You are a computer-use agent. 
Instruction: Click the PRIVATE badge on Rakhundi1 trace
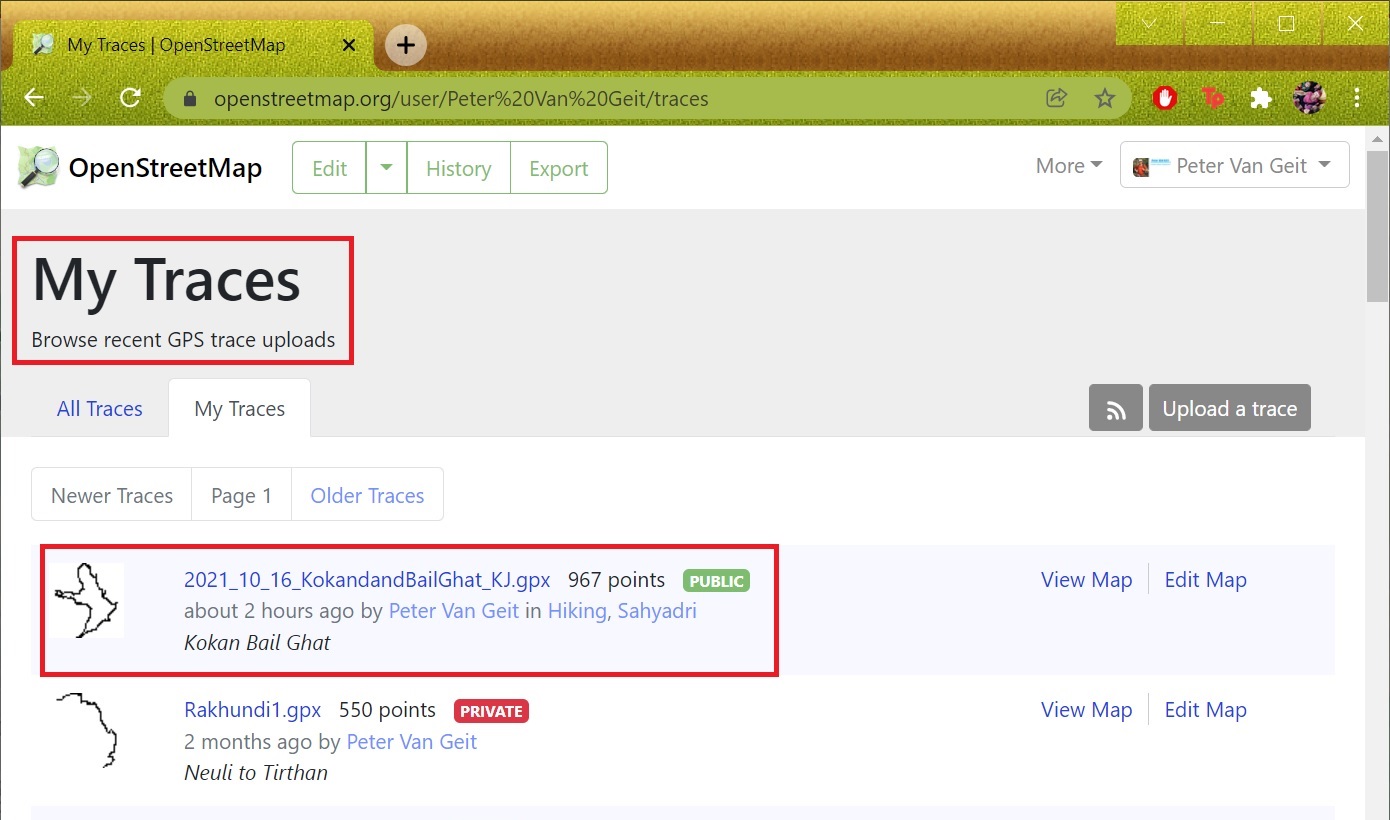coord(491,711)
